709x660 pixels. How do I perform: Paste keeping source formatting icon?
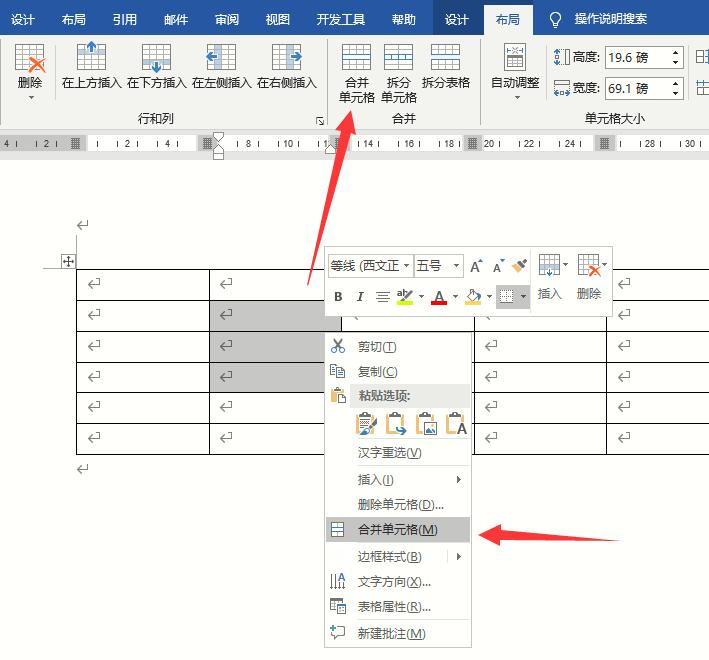tap(366, 424)
